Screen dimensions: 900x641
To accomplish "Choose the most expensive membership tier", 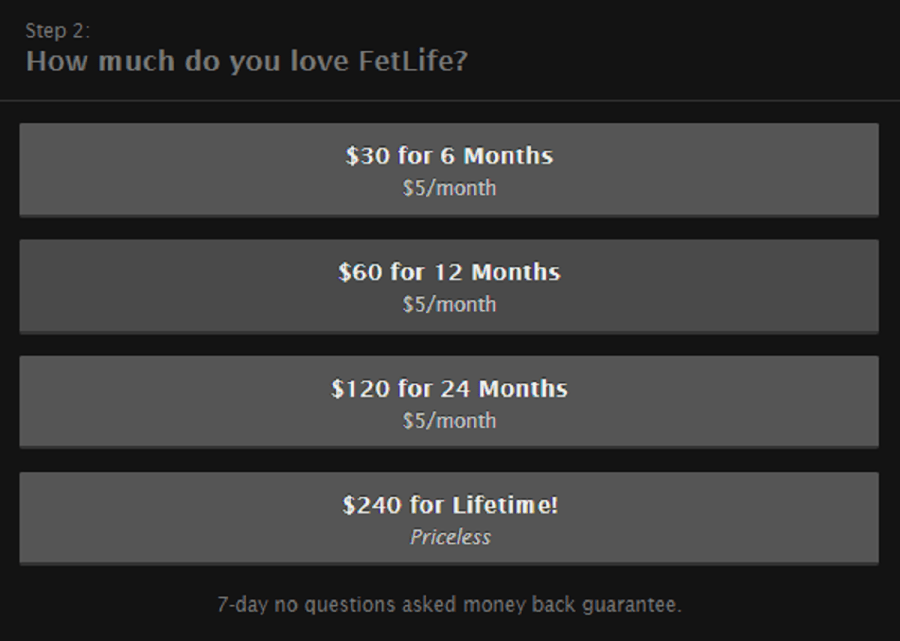I will [x=450, y=517].
